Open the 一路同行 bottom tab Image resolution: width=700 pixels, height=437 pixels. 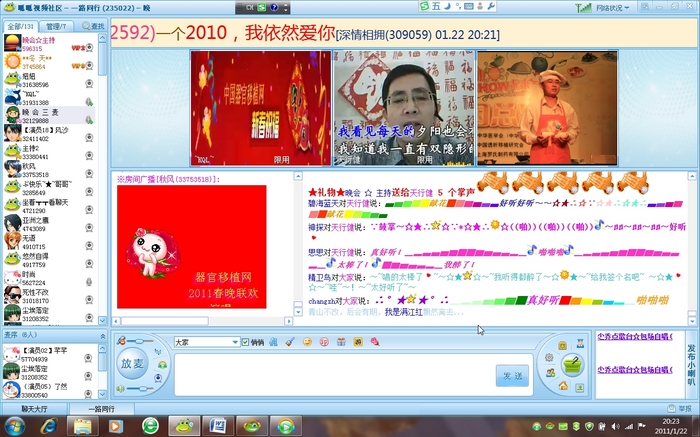coord(101,408)
